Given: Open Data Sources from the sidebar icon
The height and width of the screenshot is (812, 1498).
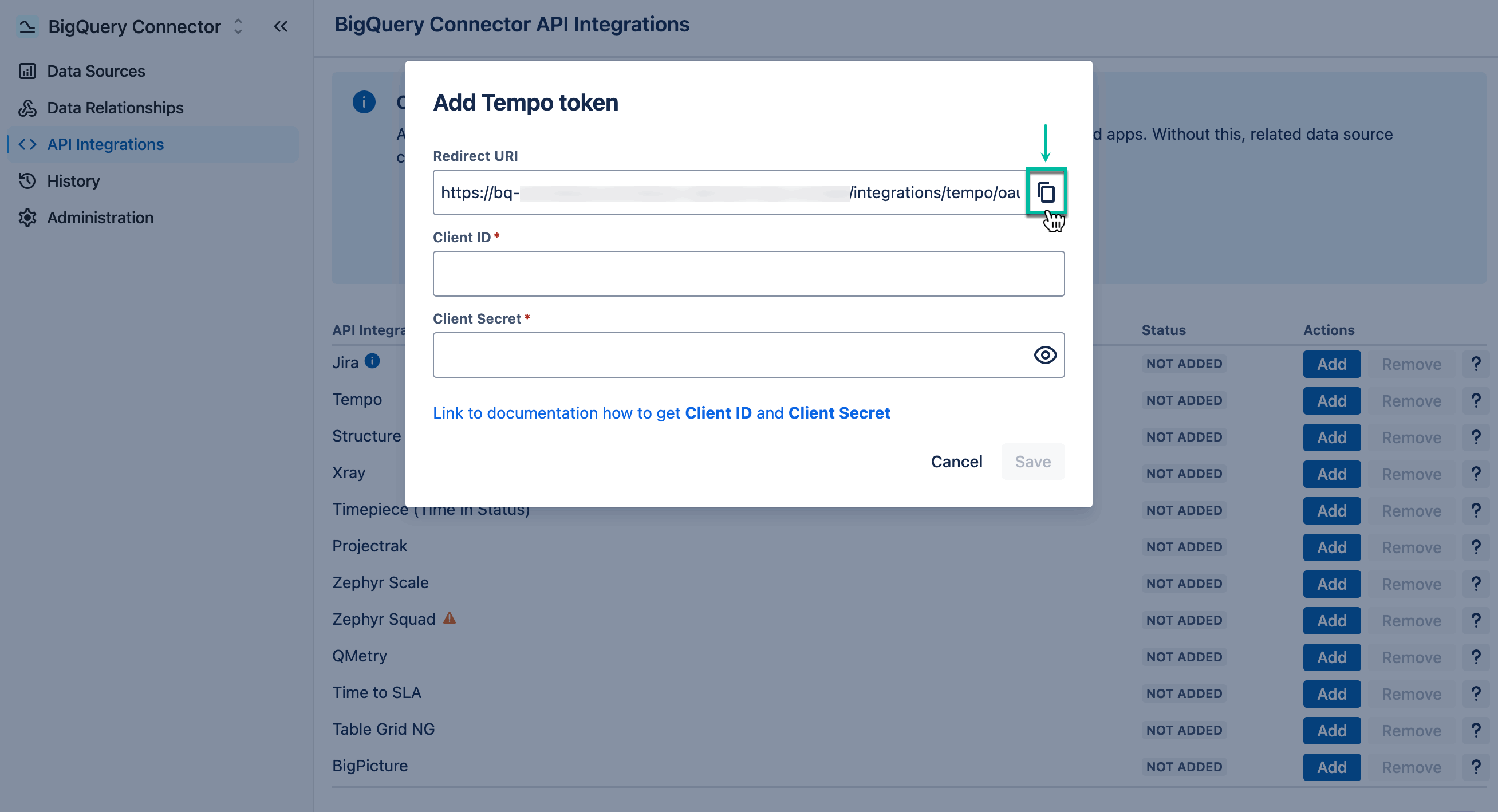Looking at the screenshot, I should (27, 70).
